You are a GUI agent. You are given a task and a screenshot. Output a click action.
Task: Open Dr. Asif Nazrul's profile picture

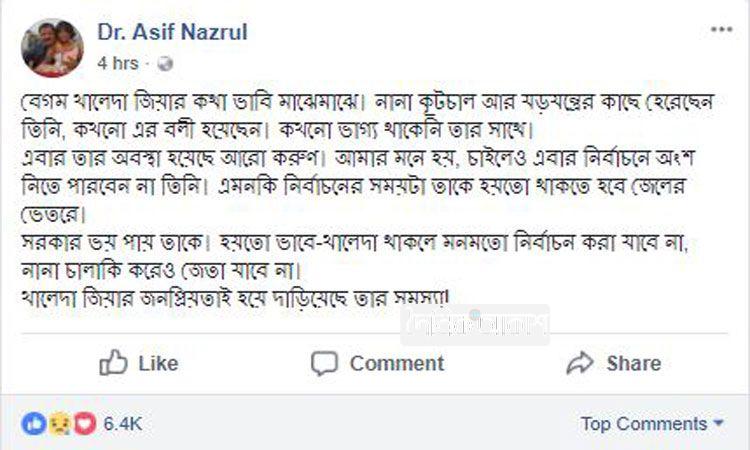(x=52, y=46)
